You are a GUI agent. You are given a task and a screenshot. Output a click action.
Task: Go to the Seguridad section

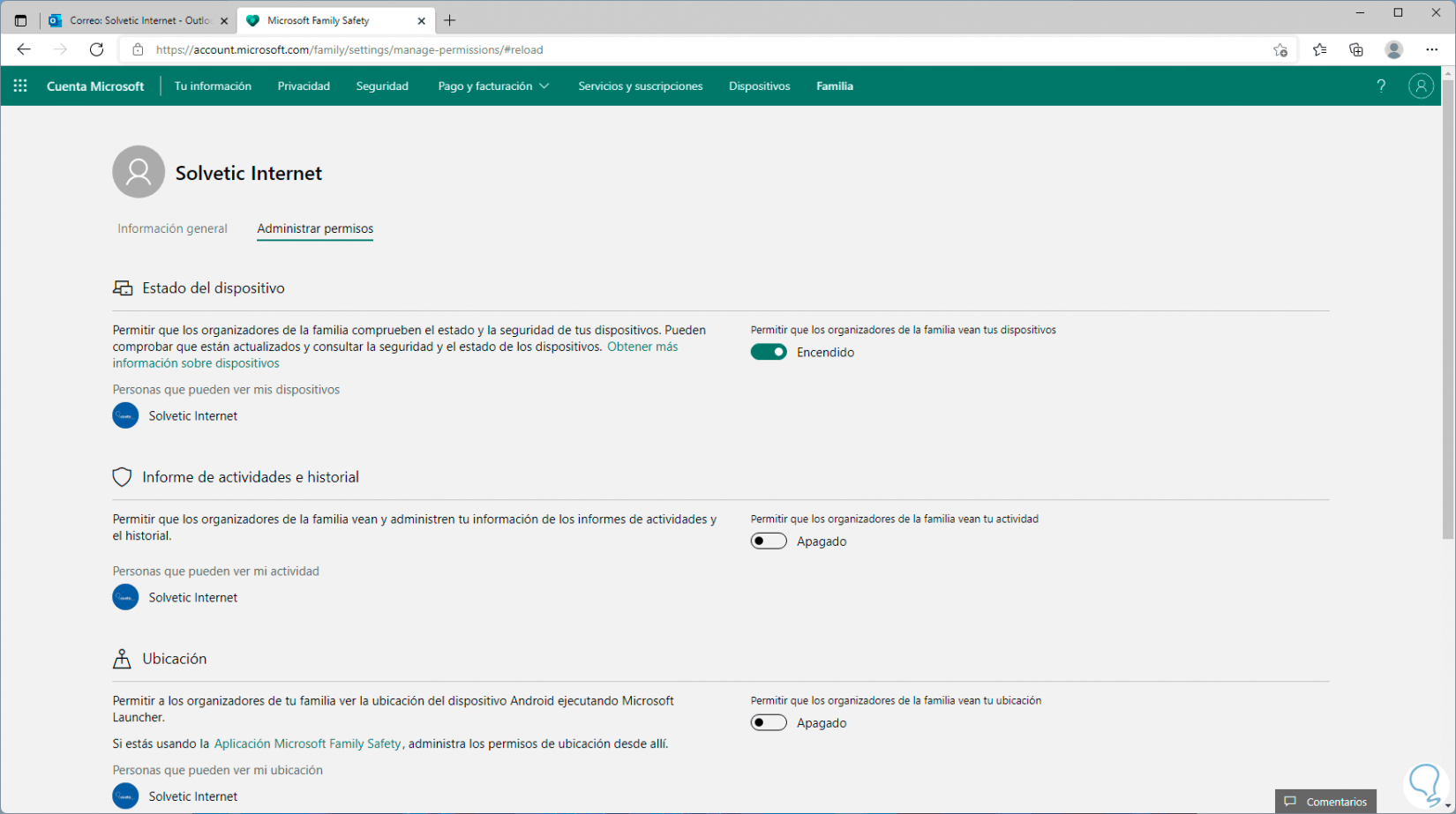[382, 86]
